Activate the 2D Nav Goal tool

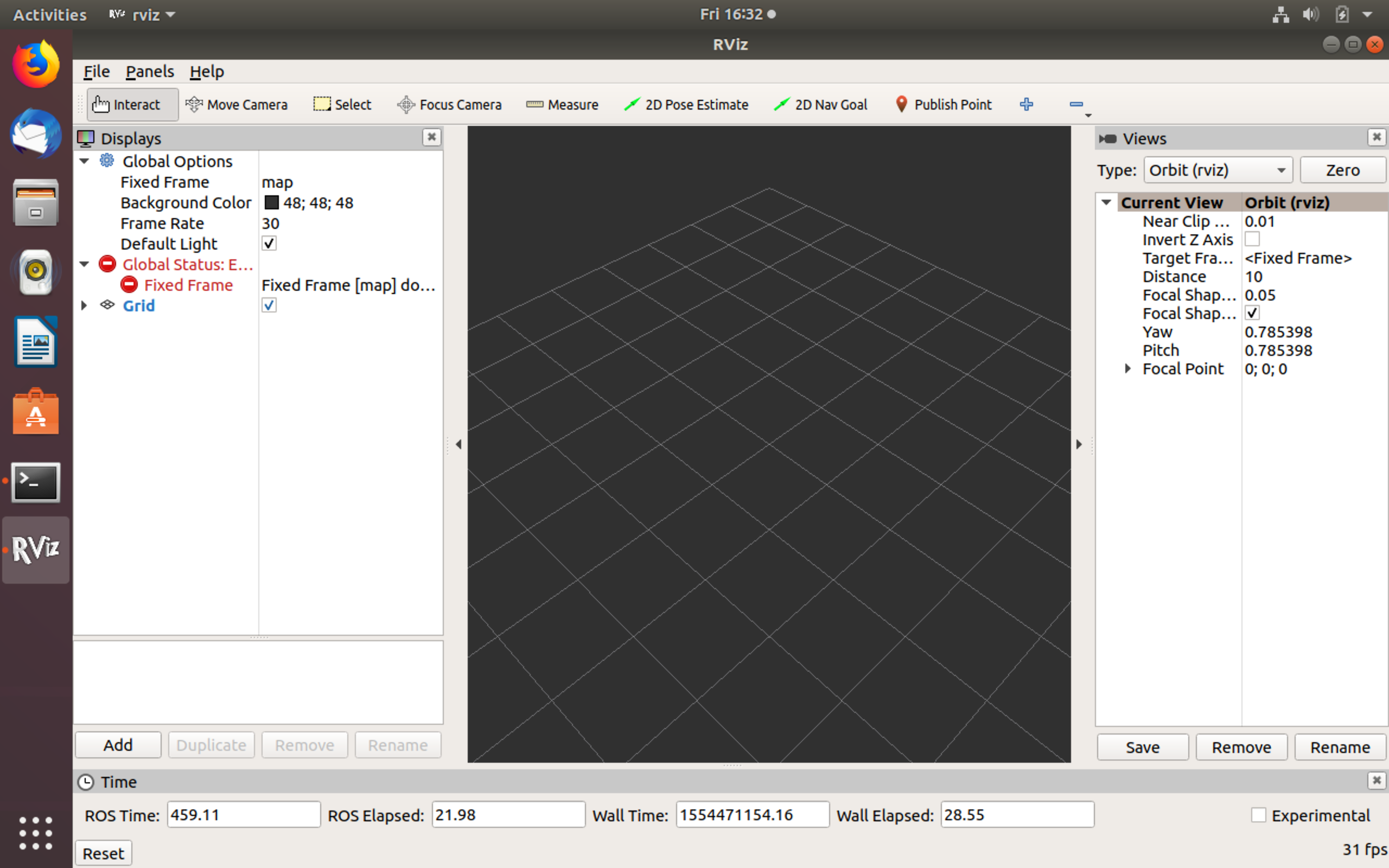point(821,105)
